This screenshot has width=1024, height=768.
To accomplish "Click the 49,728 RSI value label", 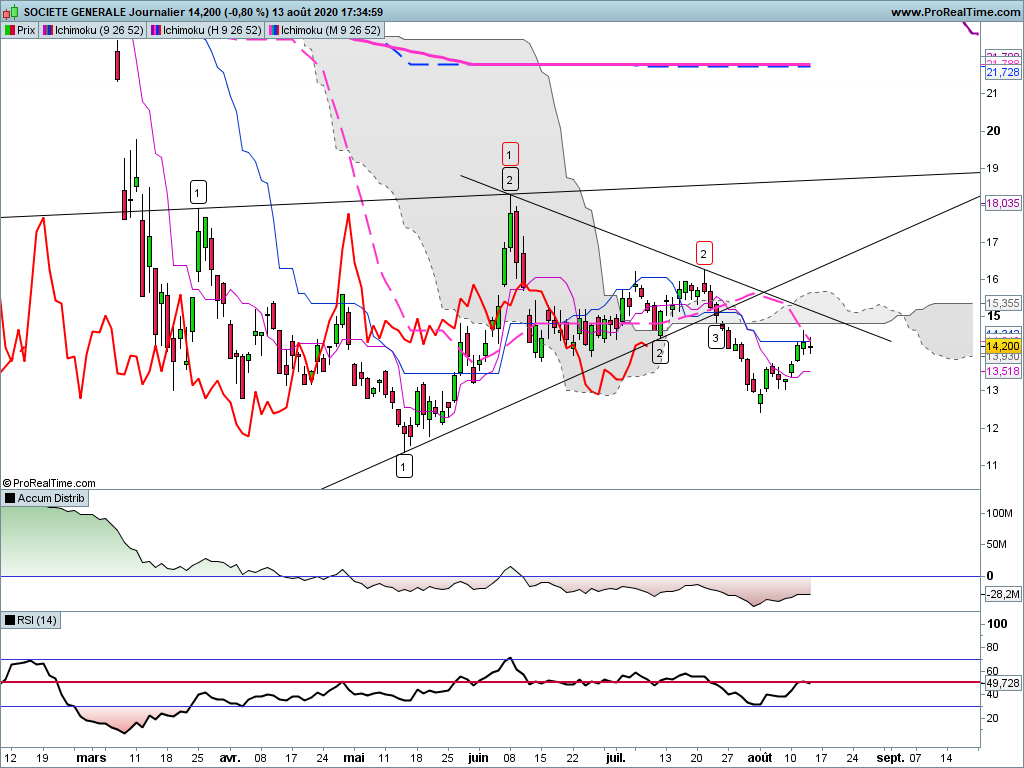I will 1002,683.
